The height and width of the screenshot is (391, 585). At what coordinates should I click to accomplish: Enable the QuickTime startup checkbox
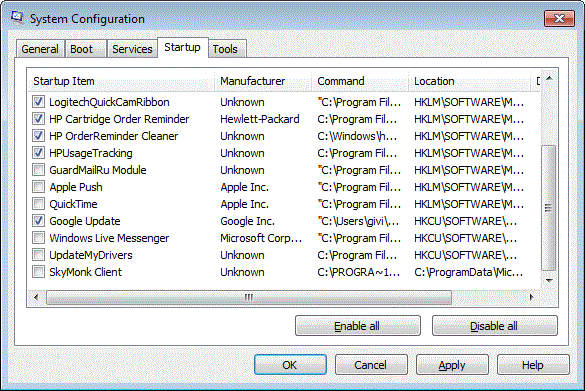point(38,204)
